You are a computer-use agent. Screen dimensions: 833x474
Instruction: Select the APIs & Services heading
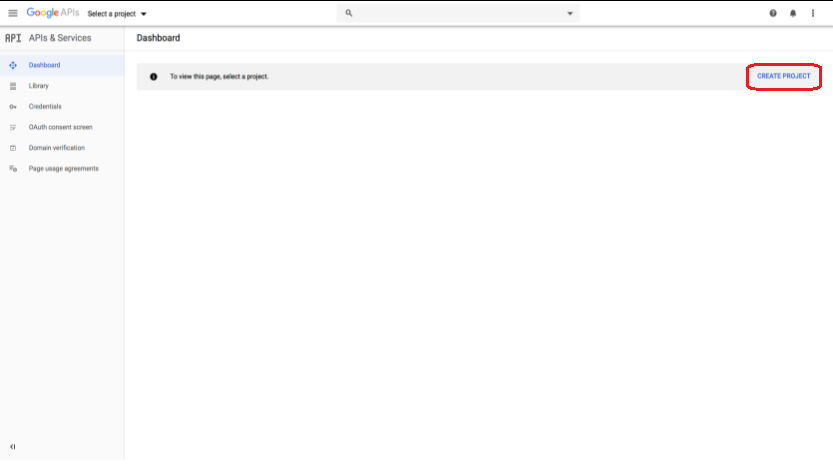point(60,38)
